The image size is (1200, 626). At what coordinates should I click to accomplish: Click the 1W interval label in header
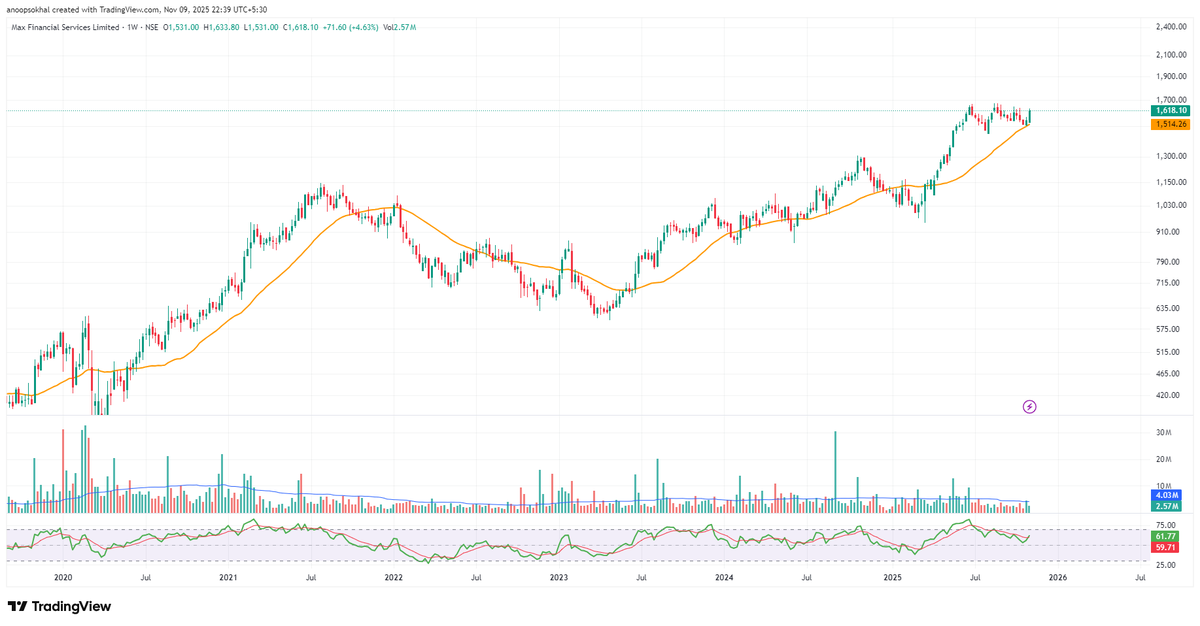(133, 27)
